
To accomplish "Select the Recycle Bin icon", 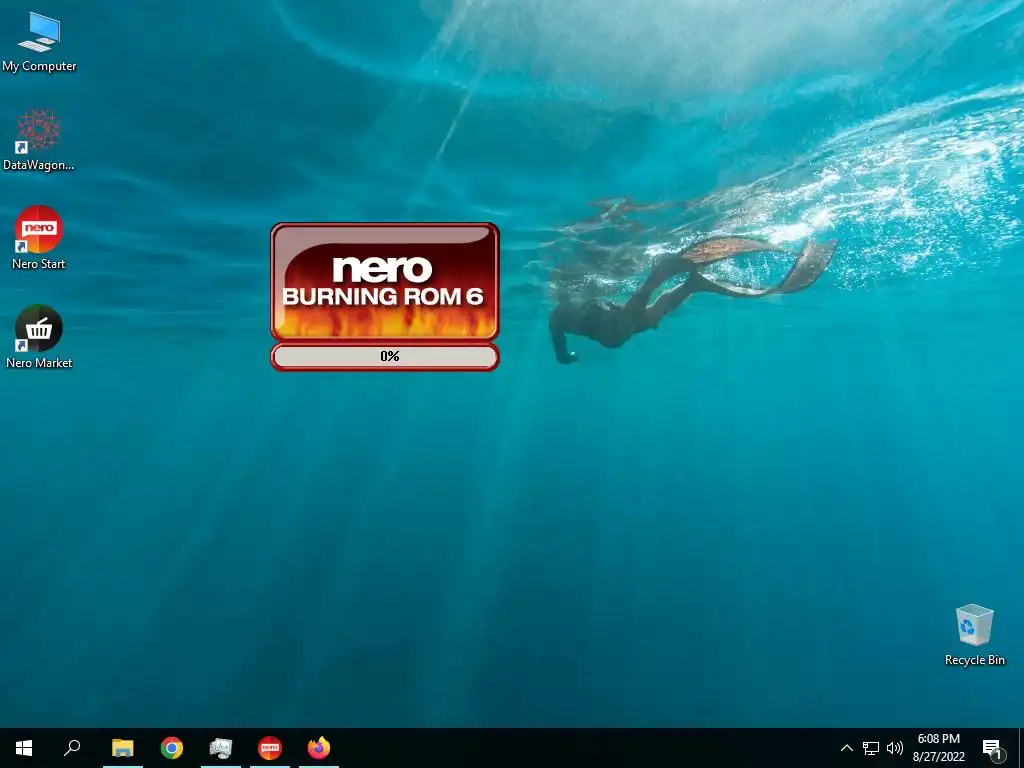I will pyautogui.click(x=974, y=635).
